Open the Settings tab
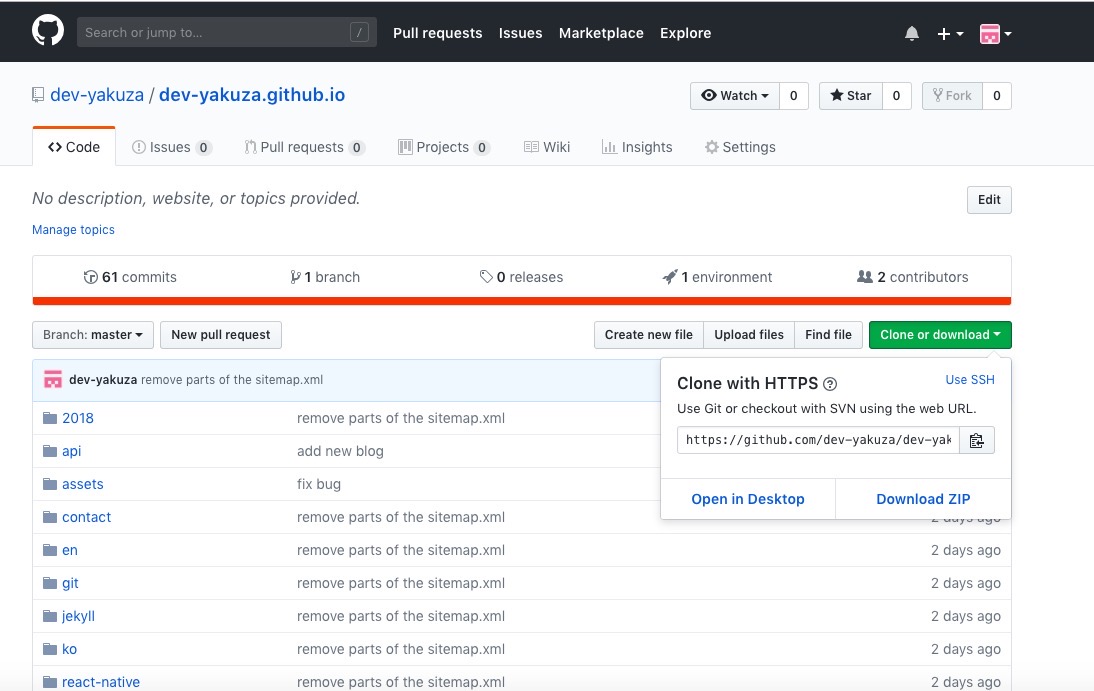 pyautogui.click(x=740, y=147)
